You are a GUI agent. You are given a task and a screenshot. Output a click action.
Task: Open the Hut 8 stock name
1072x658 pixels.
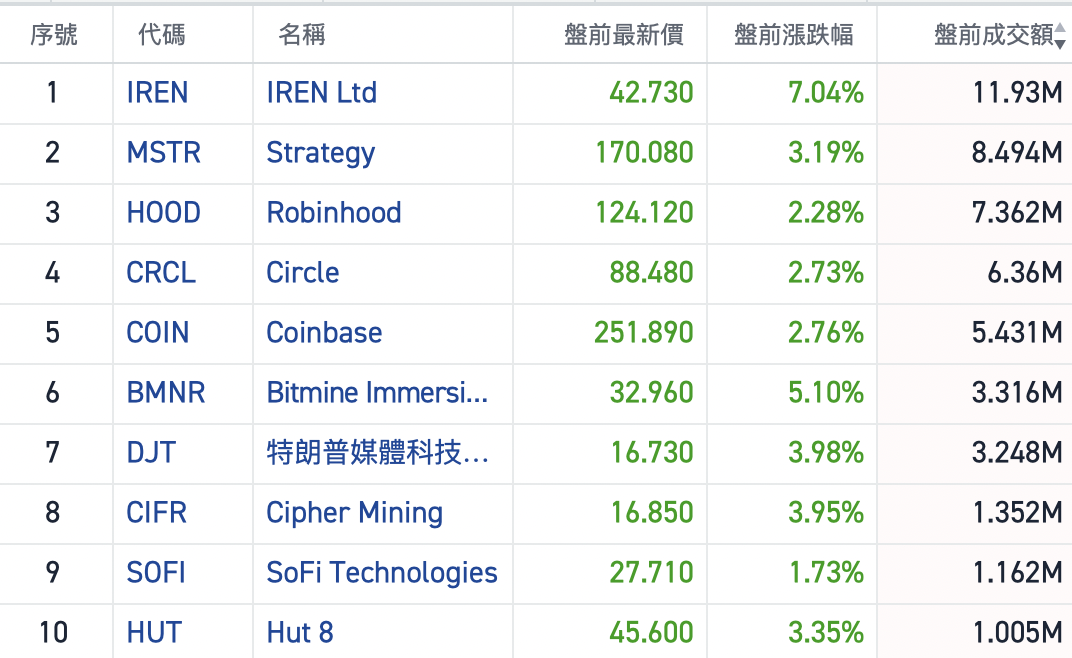point(299,633)
